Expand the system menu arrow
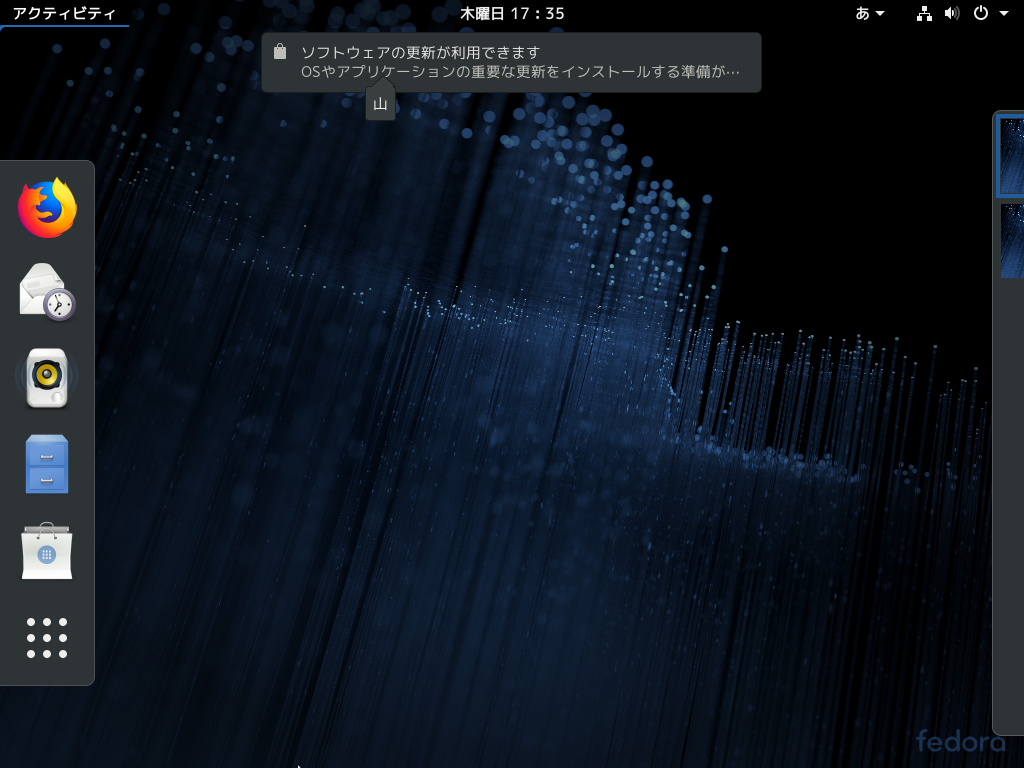The image size is (1024, 768). point(1004,13)
